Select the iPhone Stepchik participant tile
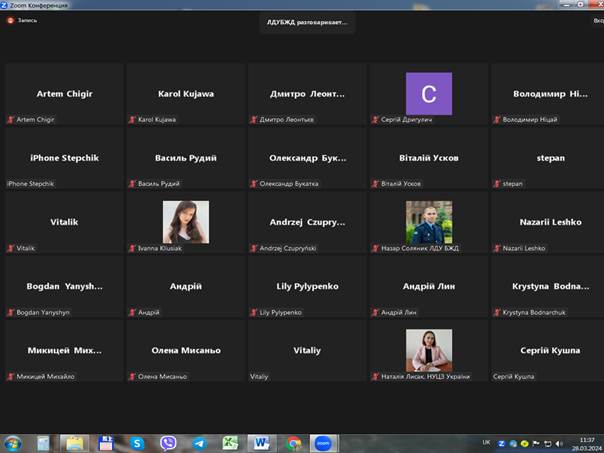The height and width of the screenshot is (453, 604). 63,158
